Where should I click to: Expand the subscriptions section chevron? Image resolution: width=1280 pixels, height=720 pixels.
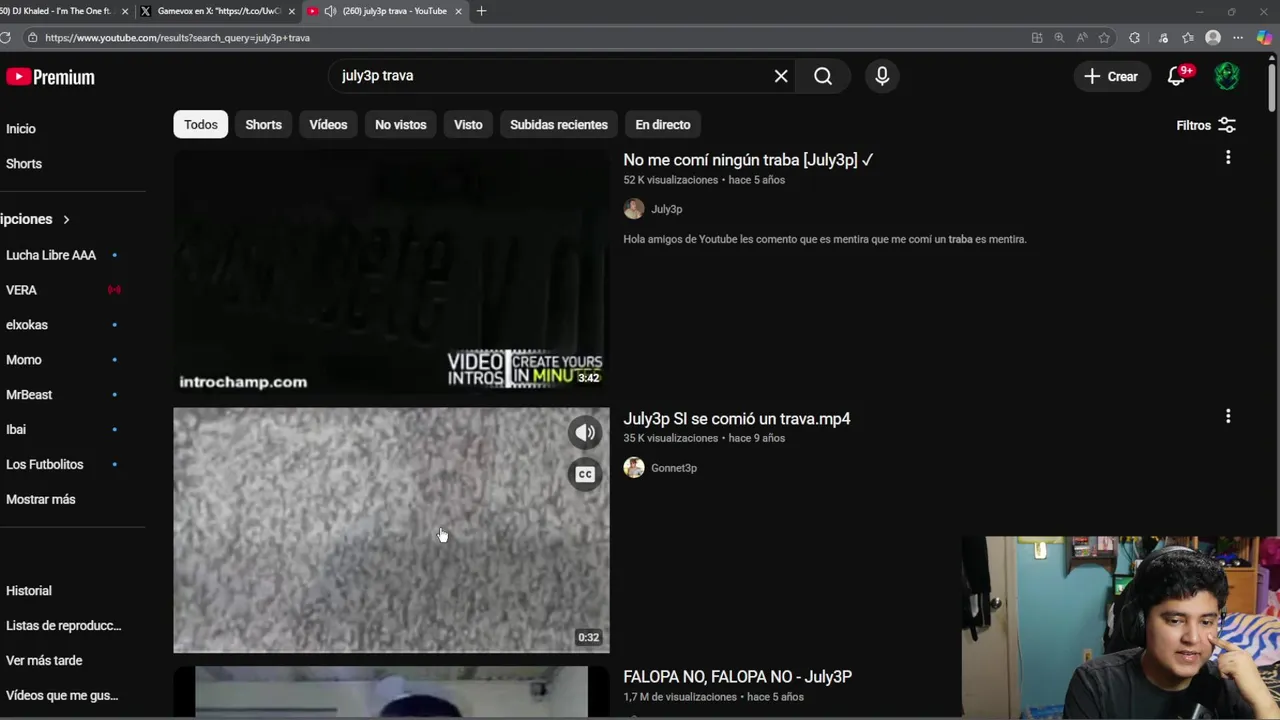pyautogui.click(x=66, y=219)
